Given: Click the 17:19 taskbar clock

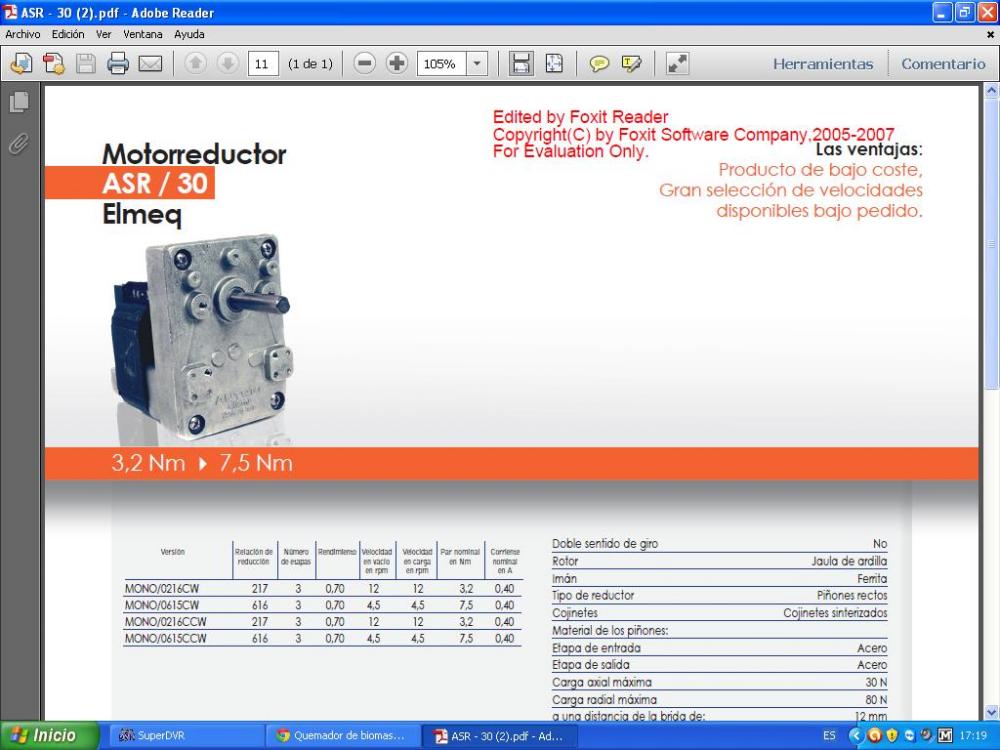Looking at the screenshot, I should (x=973, y=735).
